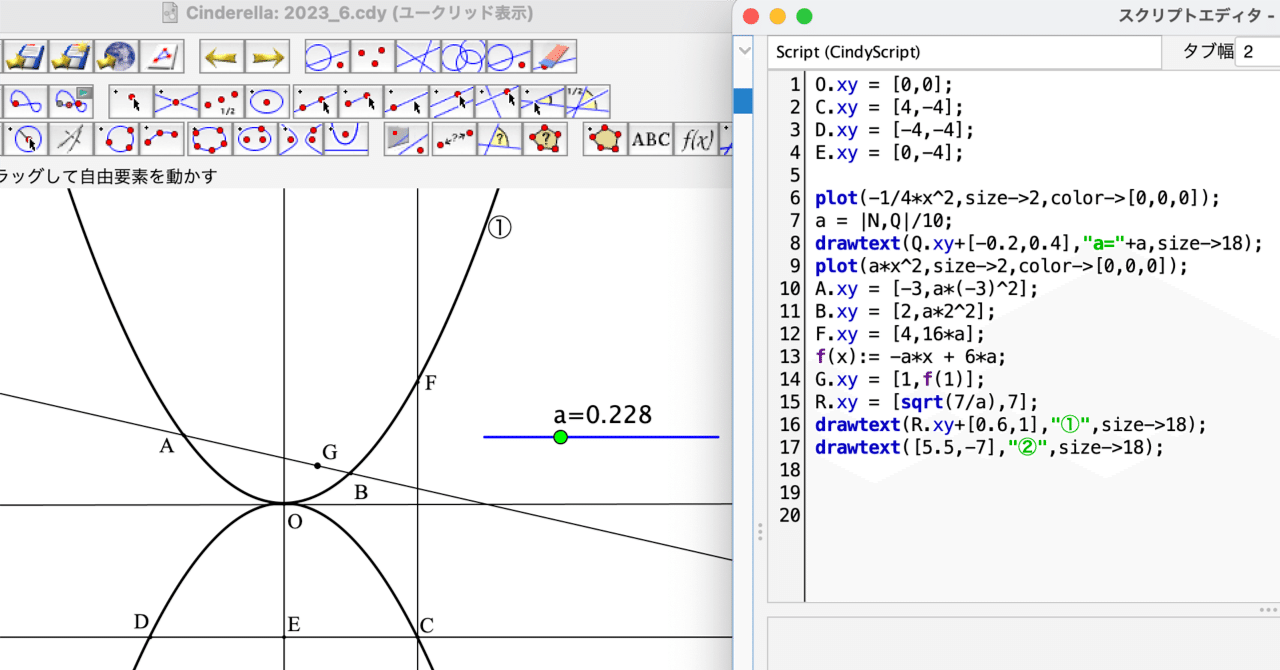The image size is (1280, 670).
Task: Click the eraser delete icon
Action: point(553,56)
